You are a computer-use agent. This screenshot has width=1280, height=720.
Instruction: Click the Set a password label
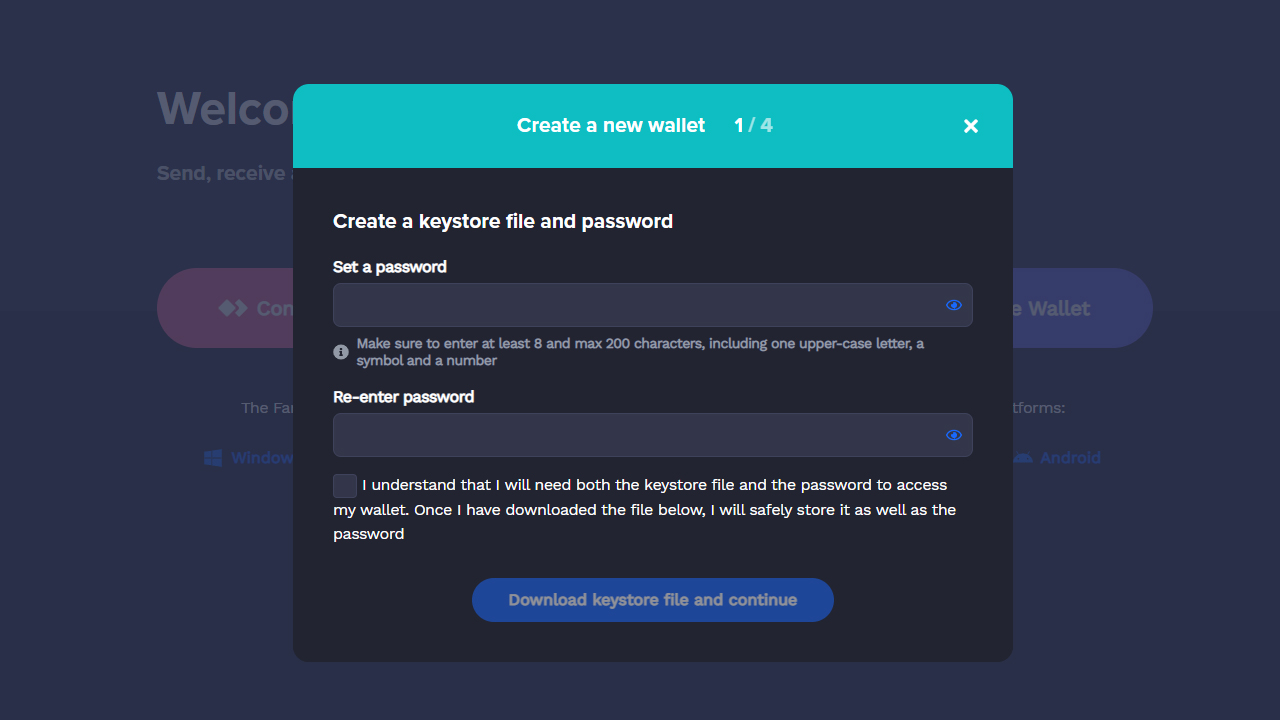click(390, 267)
